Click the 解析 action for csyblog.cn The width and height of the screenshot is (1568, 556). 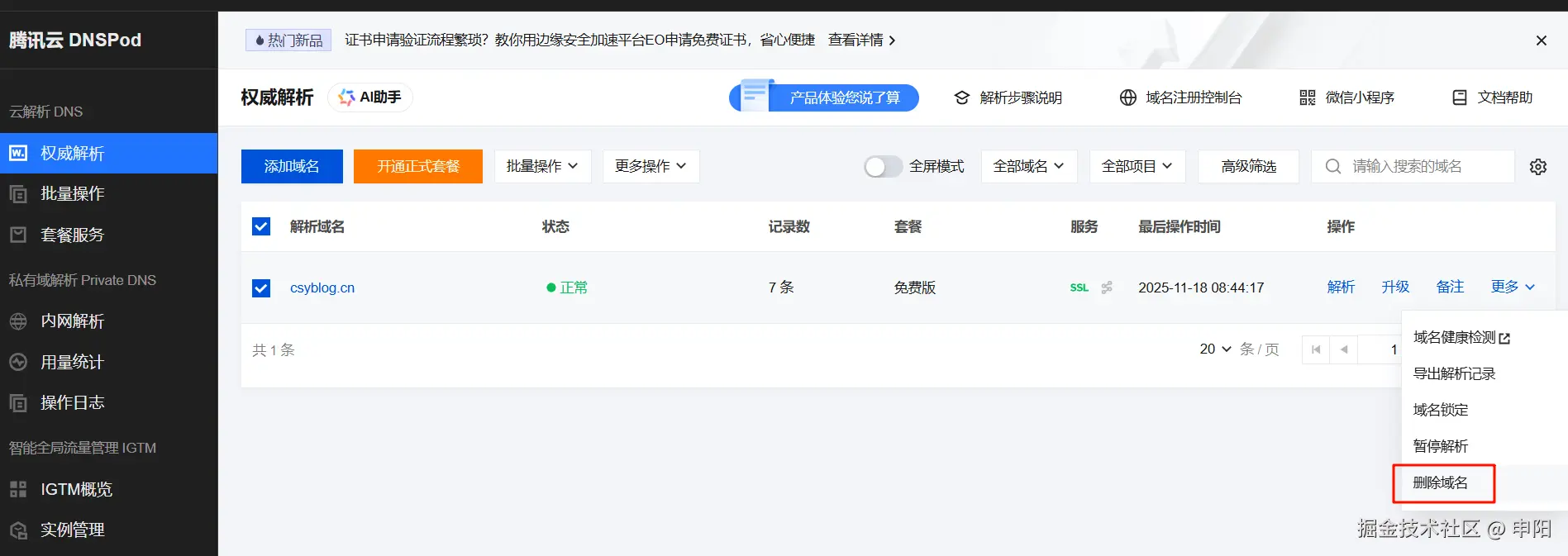click(x=1341, y=287)
